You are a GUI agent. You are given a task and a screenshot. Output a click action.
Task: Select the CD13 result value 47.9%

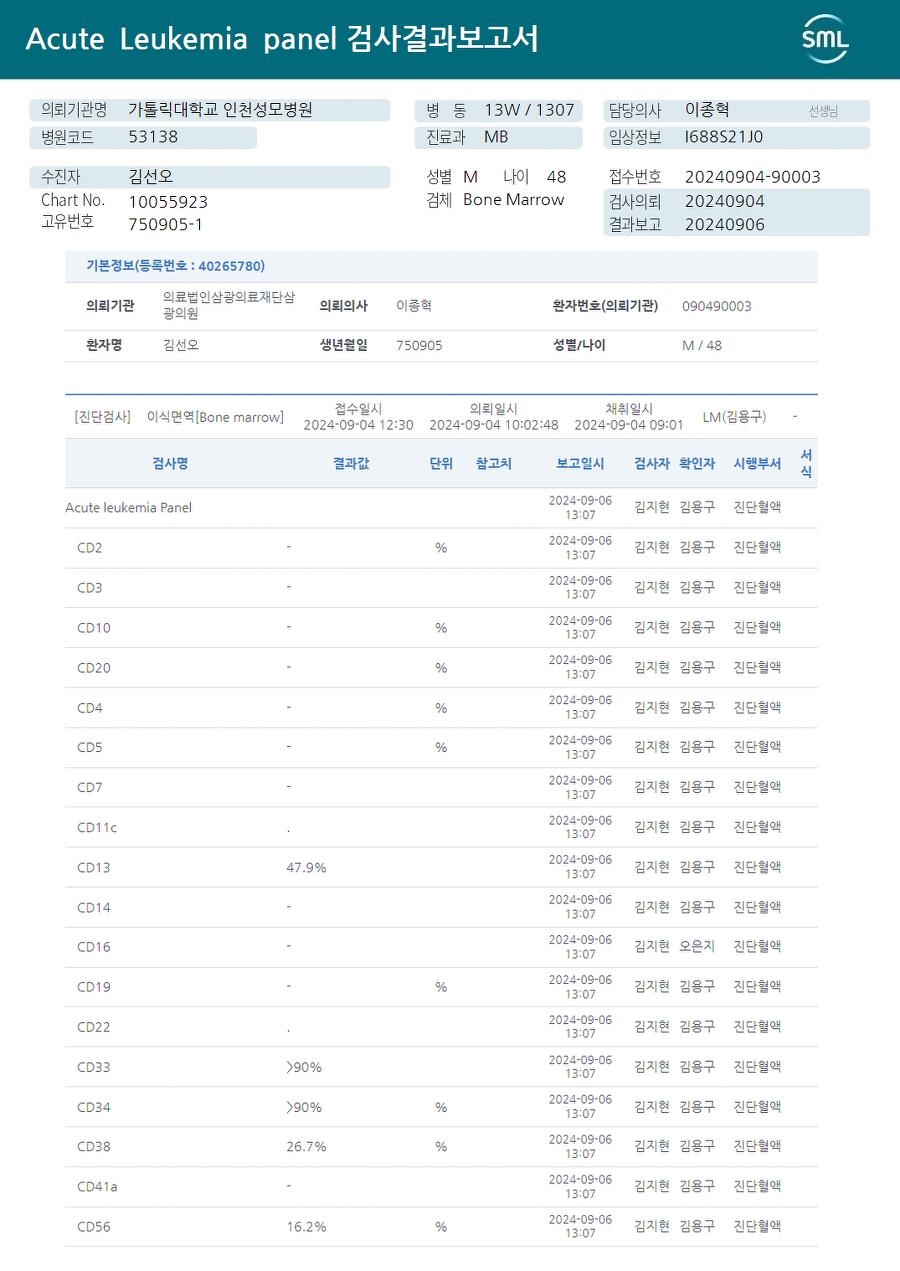tap(306, 867)
